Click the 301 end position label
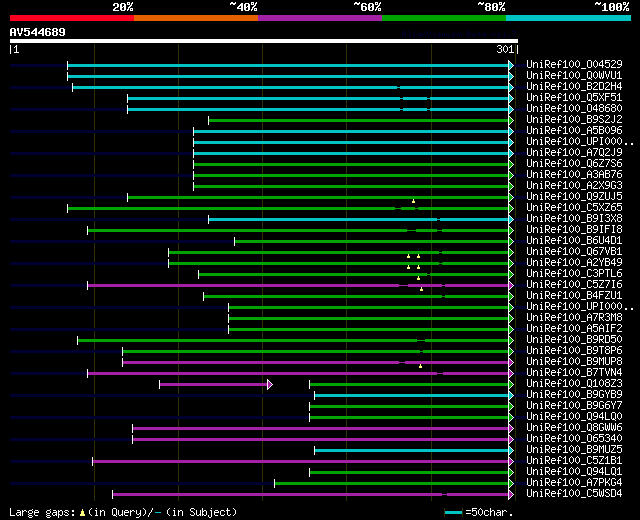The height and width of the screenshot is (520, 640). (505, 49)
